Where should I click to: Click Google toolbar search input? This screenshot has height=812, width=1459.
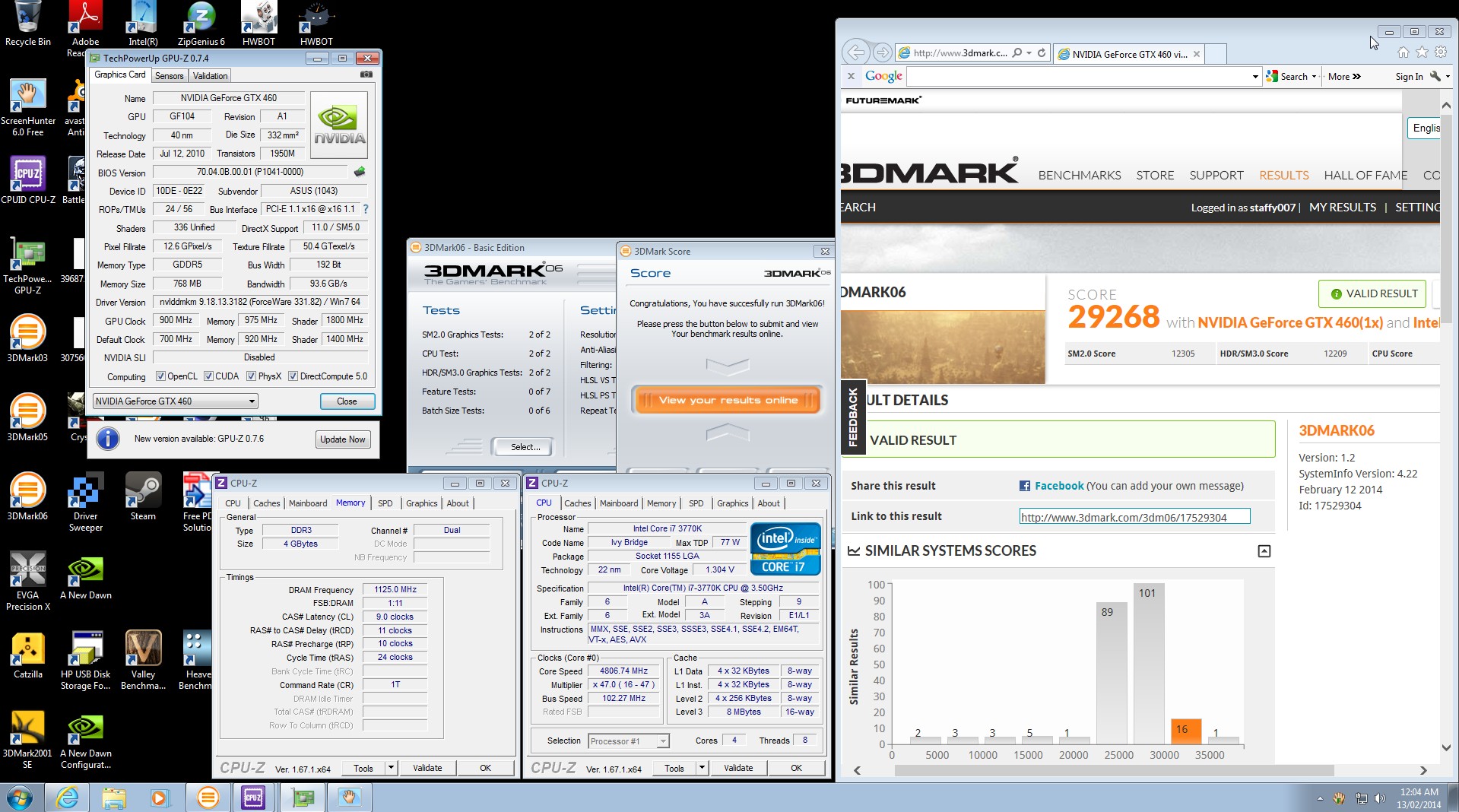coord(1079,76)
